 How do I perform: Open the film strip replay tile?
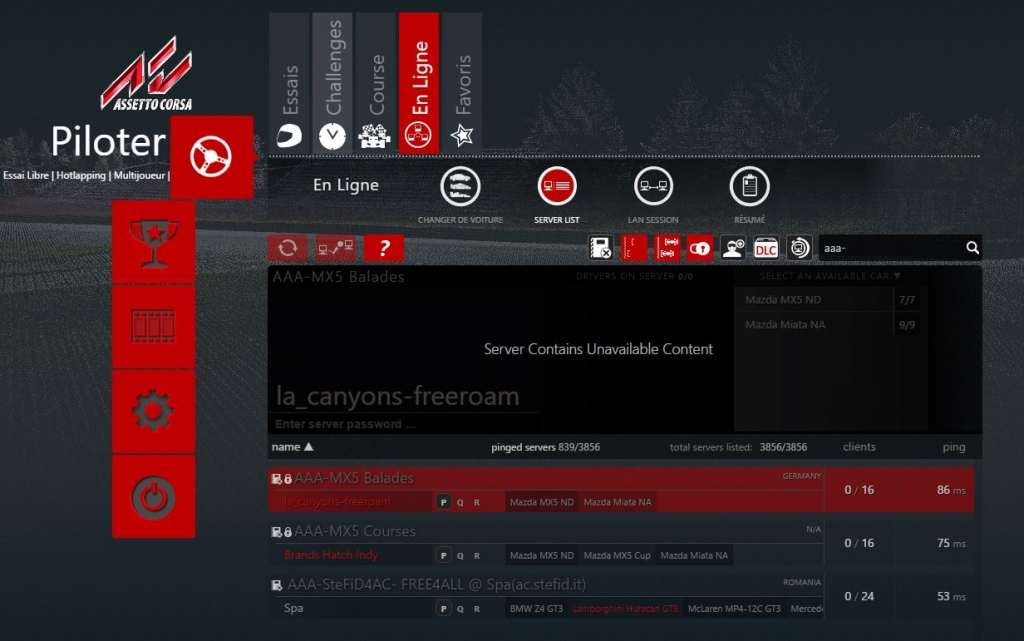click(153, 327)
